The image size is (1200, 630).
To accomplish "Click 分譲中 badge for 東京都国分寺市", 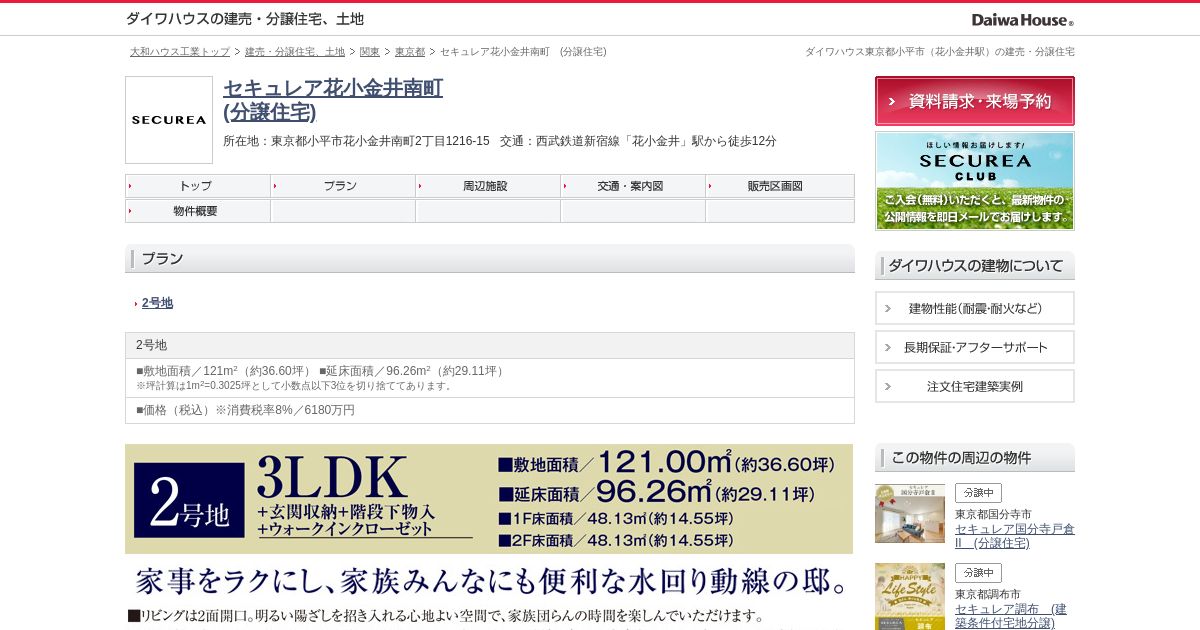I will coord(978,493).
